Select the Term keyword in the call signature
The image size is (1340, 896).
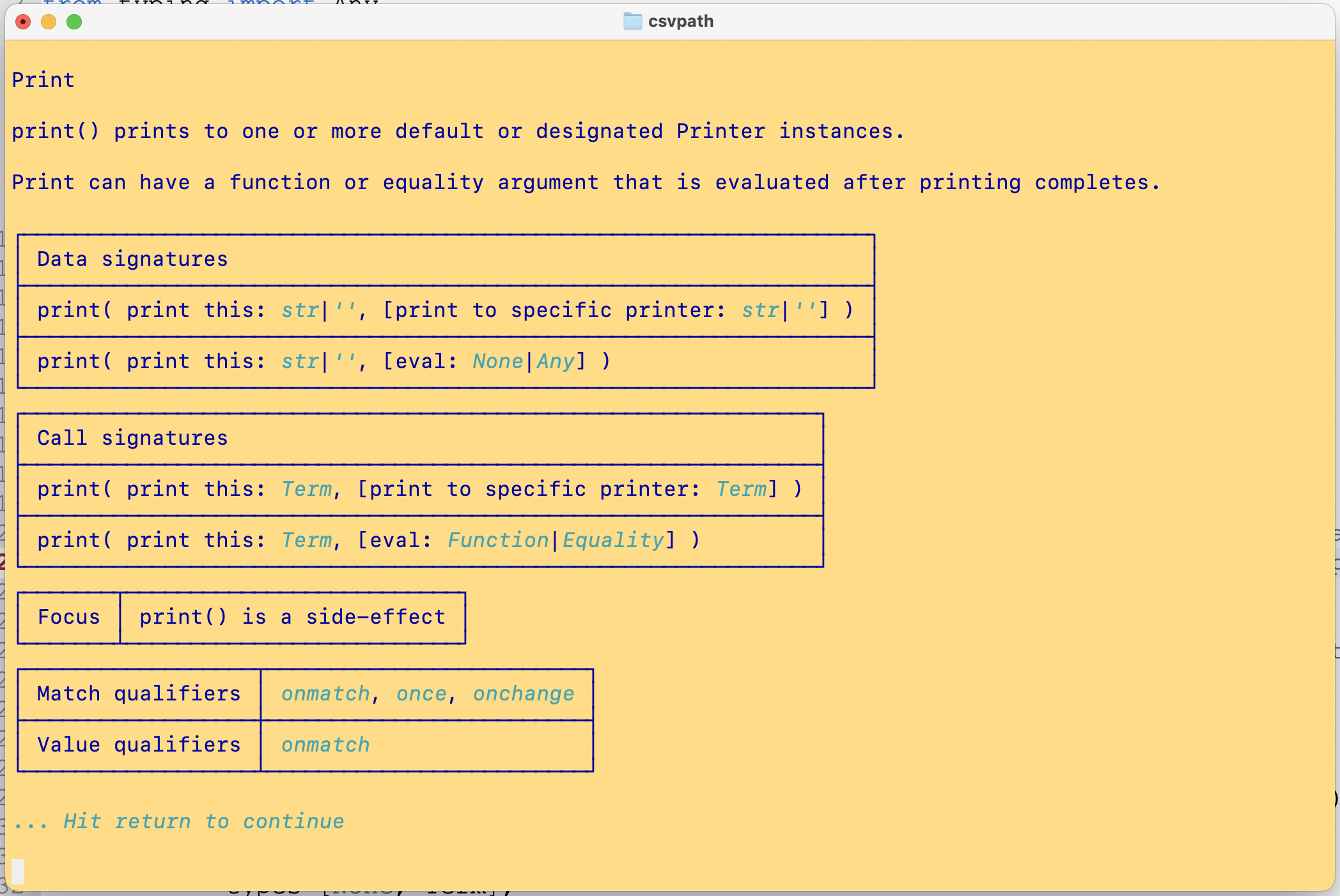point(307,489)
